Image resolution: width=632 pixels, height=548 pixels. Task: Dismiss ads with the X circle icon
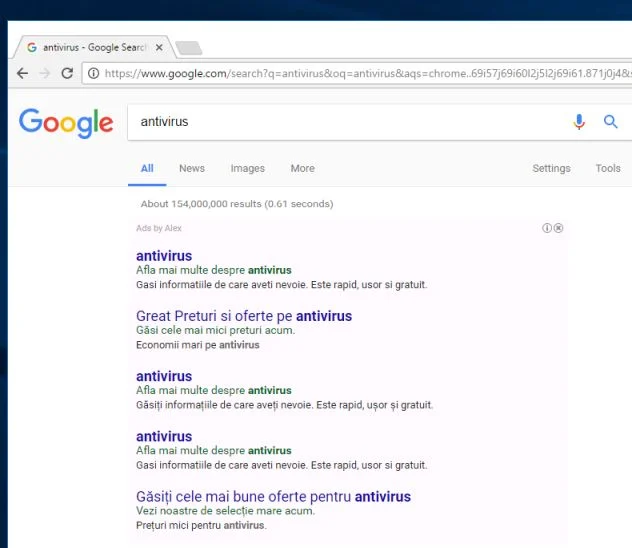[x=558, y=228]
